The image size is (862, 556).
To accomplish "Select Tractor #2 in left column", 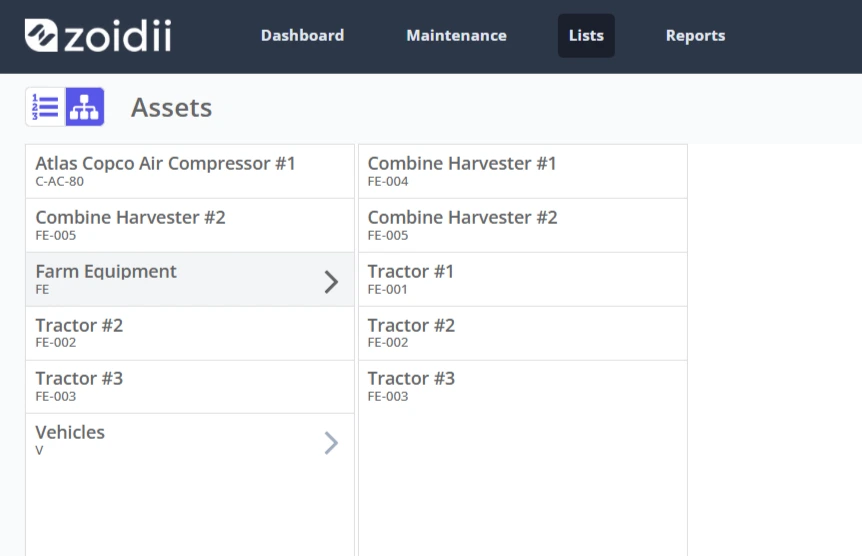I will click(x=190, y=333).
